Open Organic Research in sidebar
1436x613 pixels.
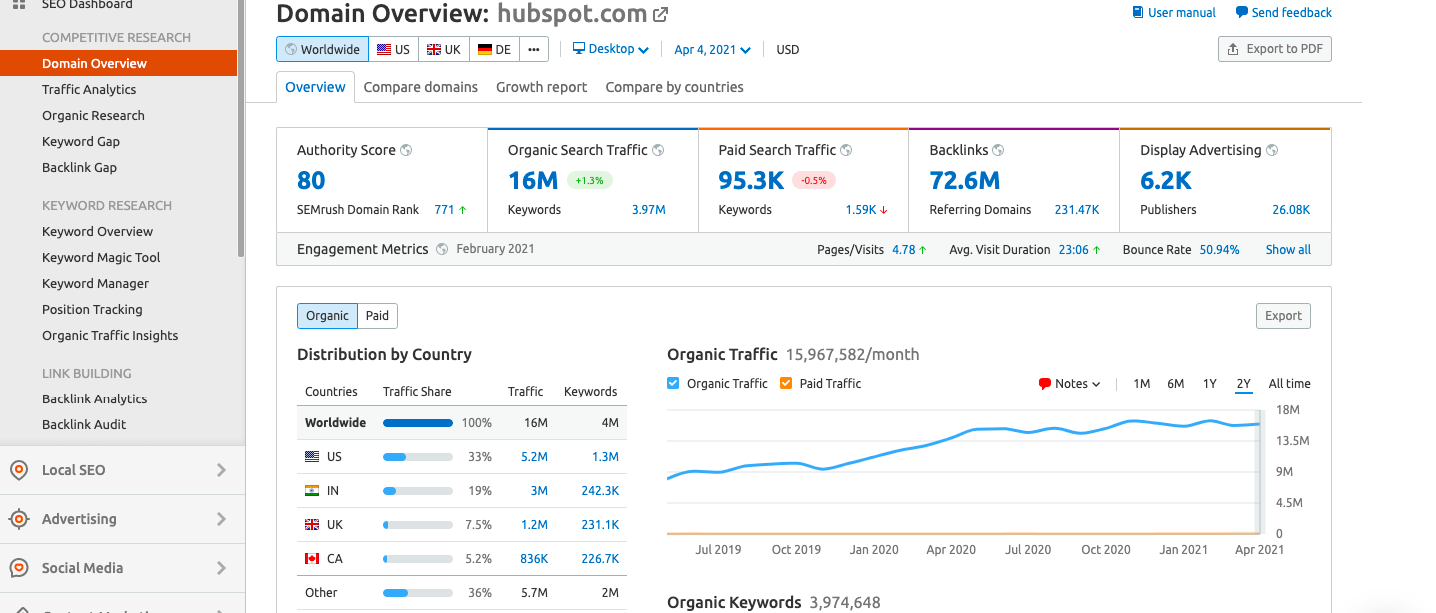pos(93,115)
